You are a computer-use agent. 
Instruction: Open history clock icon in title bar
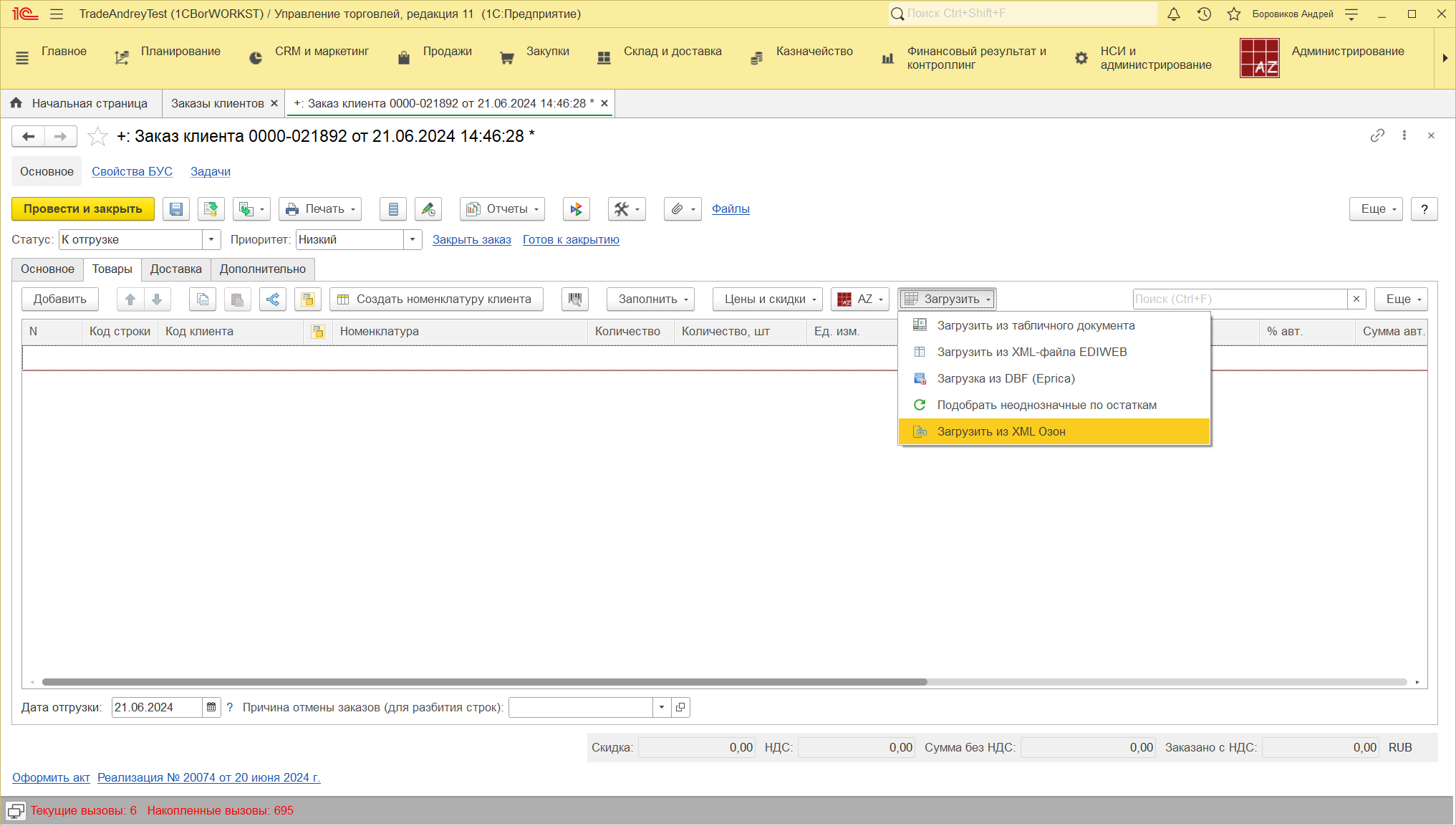(1204, 14)
